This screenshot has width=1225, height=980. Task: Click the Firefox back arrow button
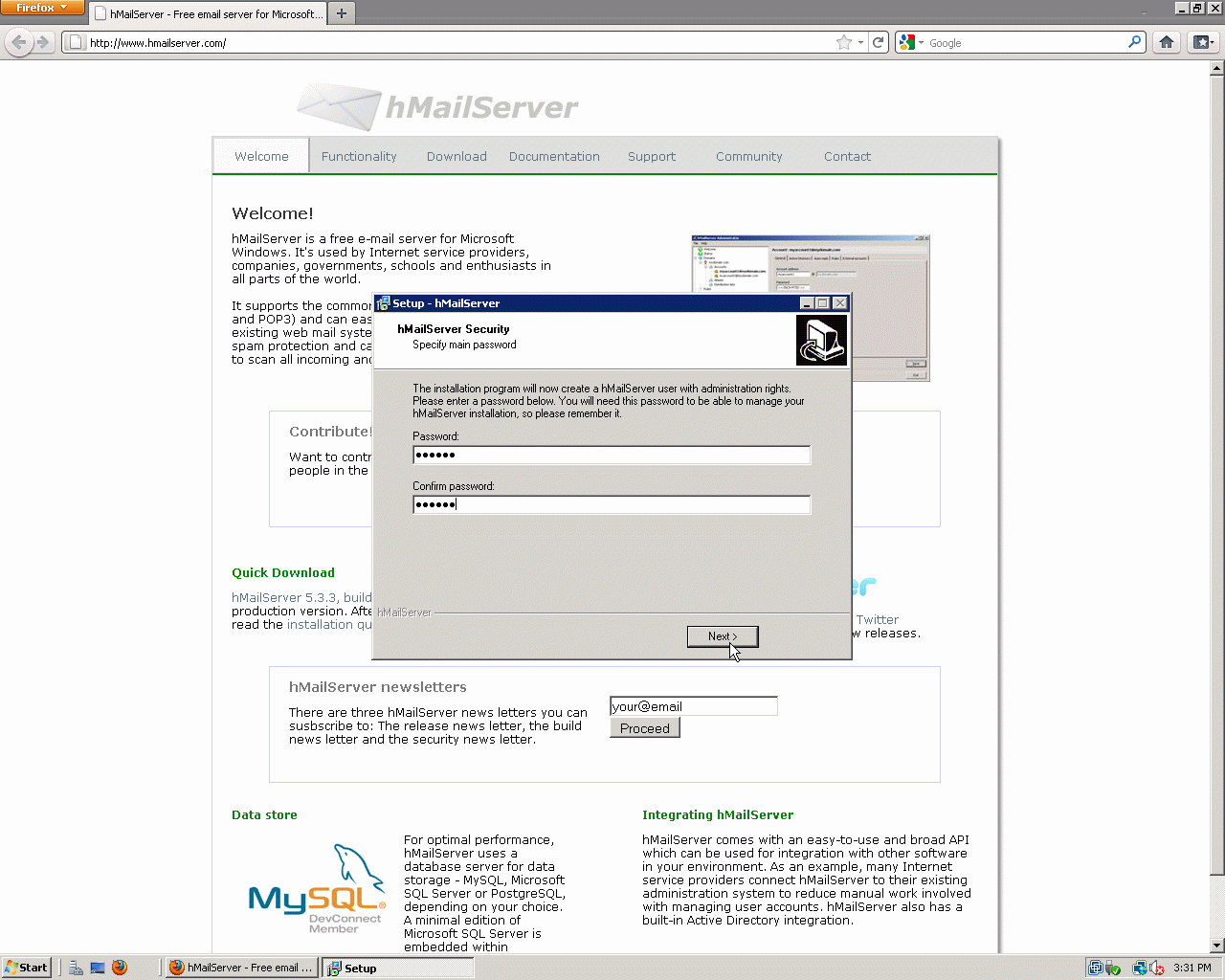[19, 42]
